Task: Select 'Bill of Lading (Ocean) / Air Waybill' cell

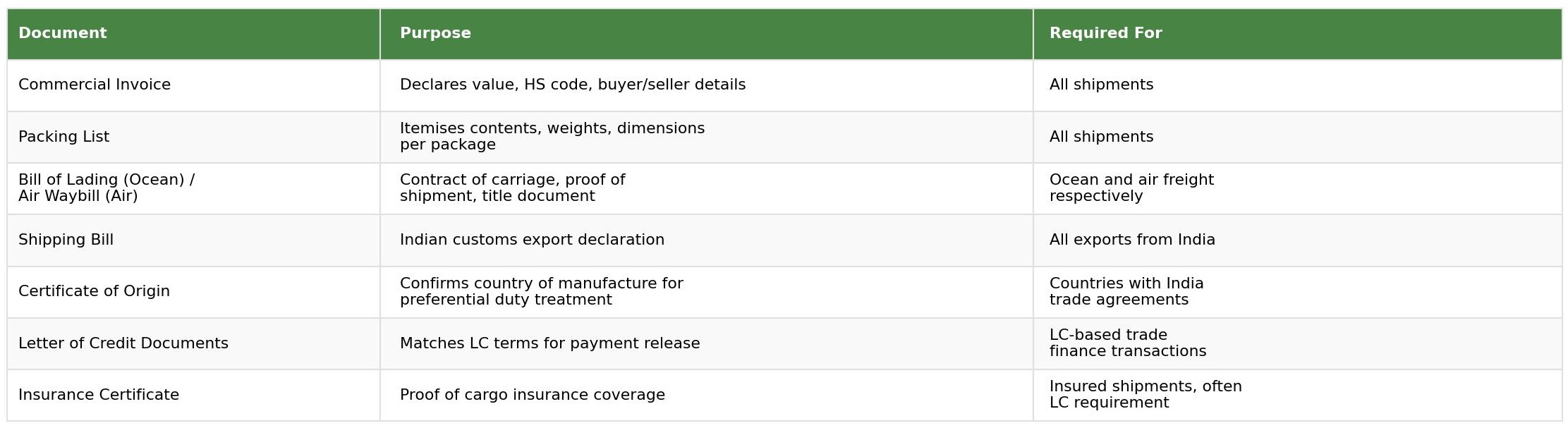Action: (193, 188)
